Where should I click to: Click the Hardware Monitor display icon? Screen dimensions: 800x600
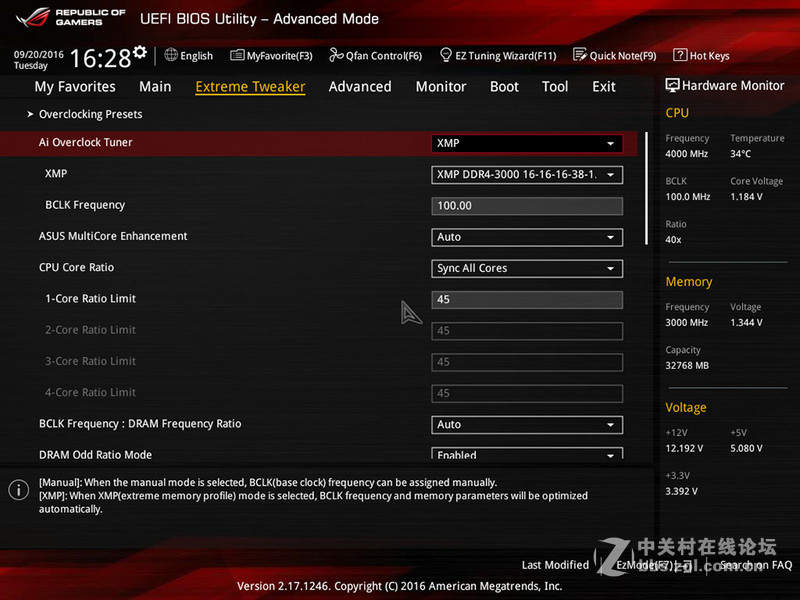point(672,85)
